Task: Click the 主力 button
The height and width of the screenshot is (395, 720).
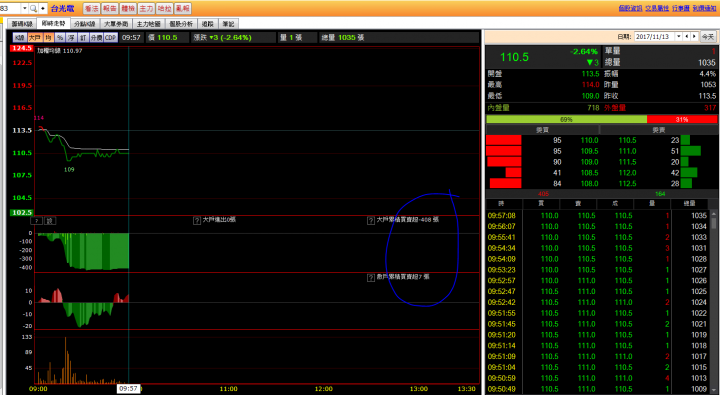Action: tap(146, 8)
